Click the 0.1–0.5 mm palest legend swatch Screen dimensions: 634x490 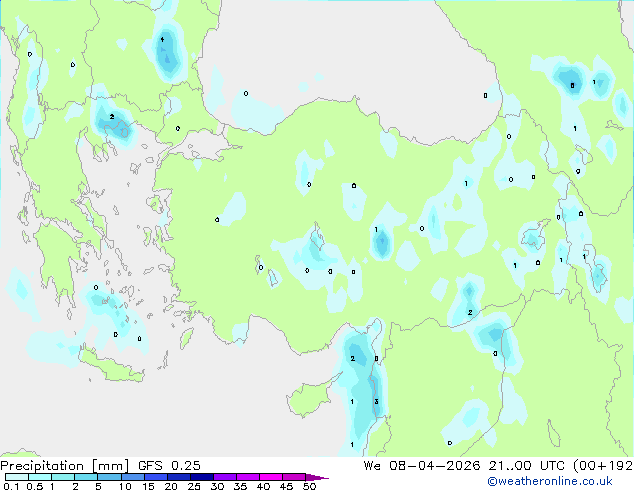[17, 477]
